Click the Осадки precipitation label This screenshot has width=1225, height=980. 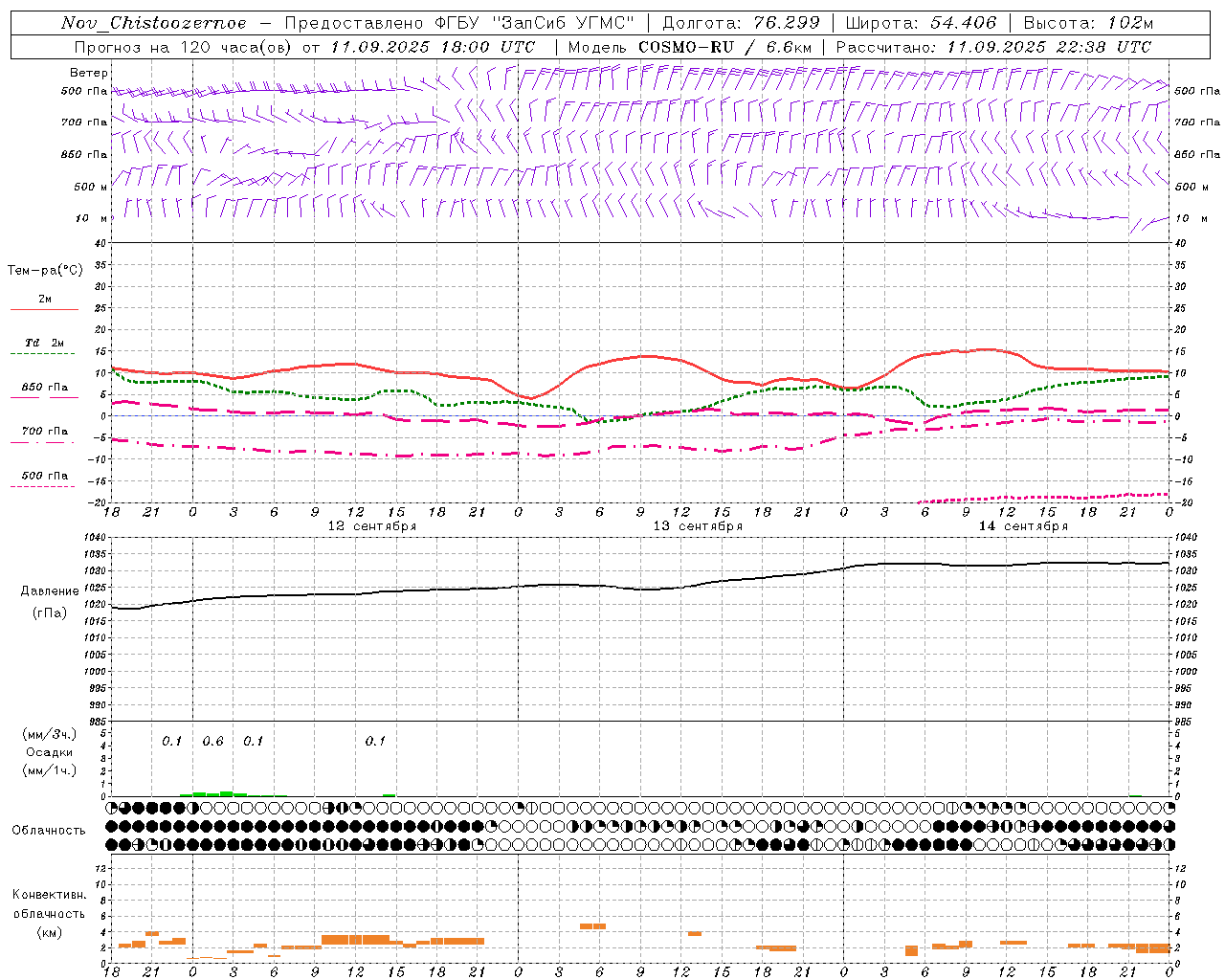click(x=50, y=752)
